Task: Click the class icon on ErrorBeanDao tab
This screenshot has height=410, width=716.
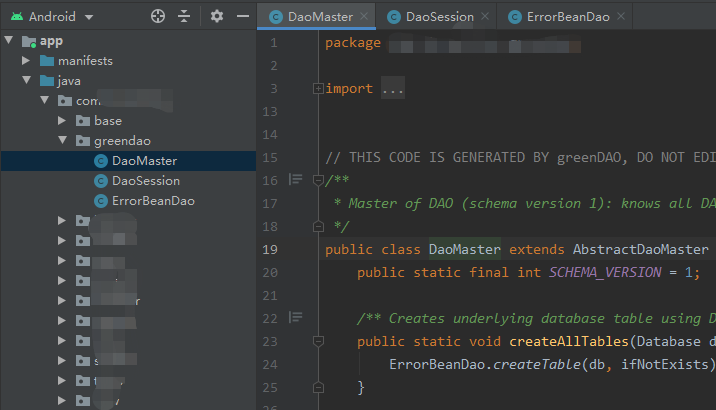Action: [515, 17]
